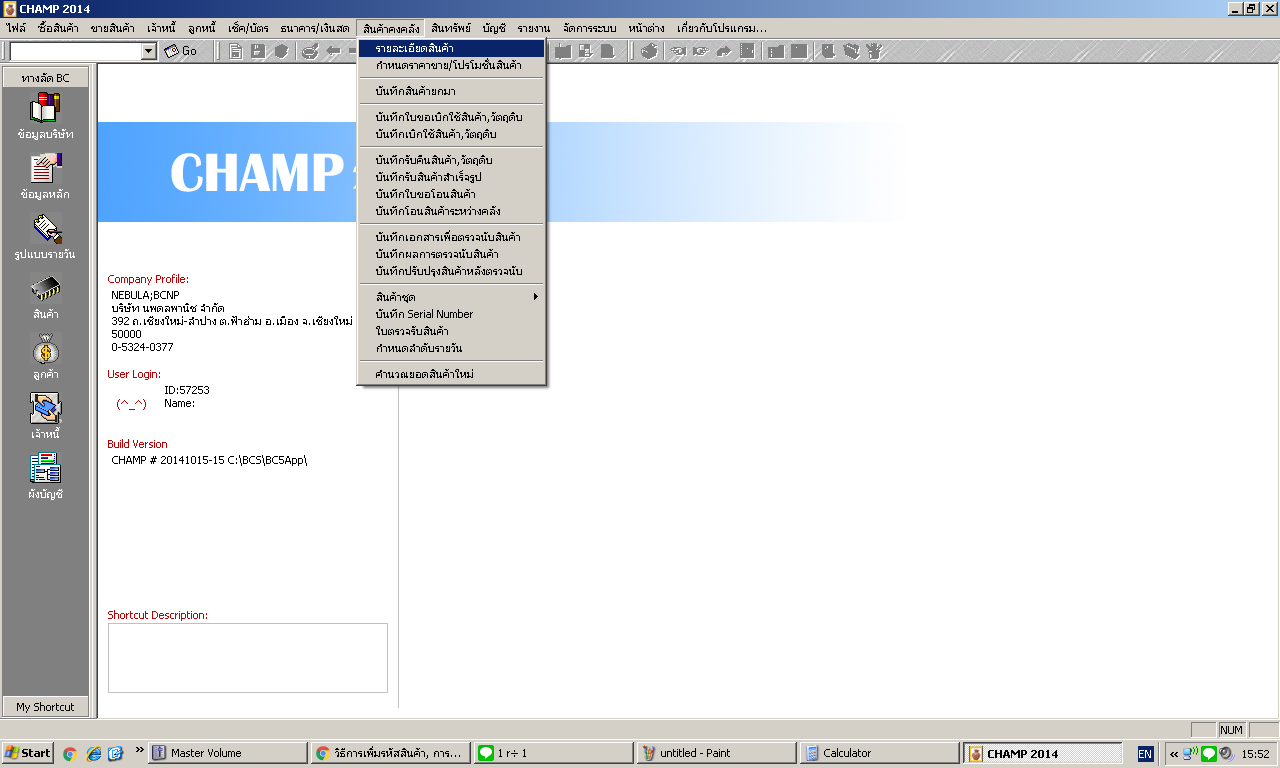Click the new document toolbar icon beside Go
Image resolution: width=1280 pixels, height=768 pixels.
coord(236,51)
